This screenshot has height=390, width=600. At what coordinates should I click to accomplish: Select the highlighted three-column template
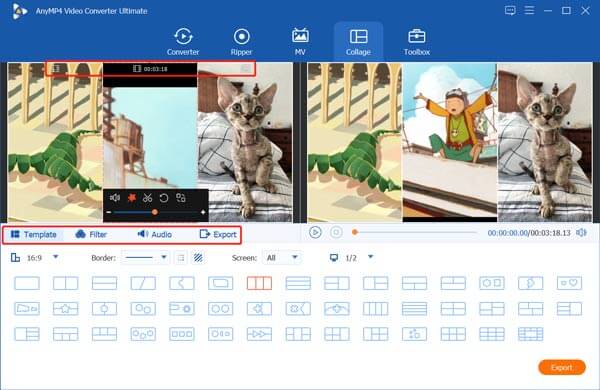259,283
